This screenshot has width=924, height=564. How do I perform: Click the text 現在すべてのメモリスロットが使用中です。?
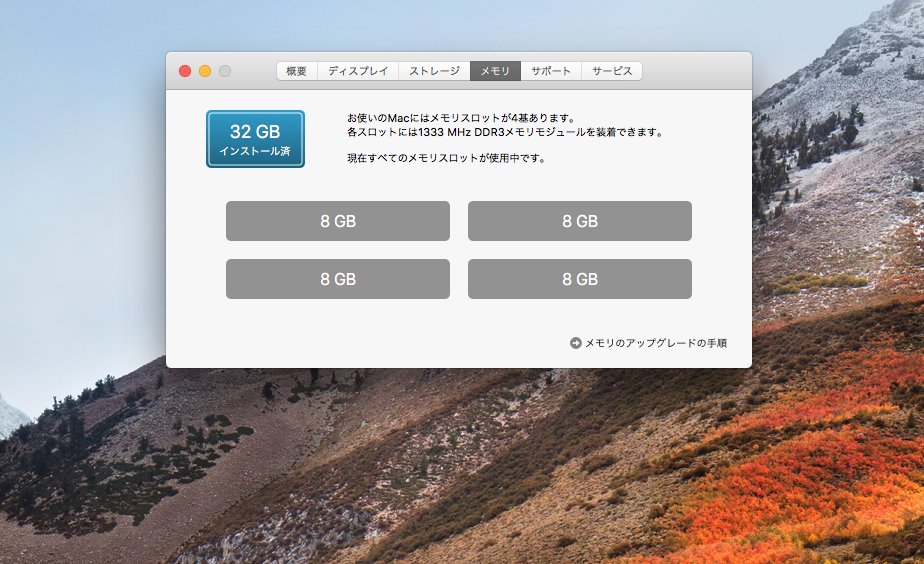pyautogui.click(x=447, y=158)
